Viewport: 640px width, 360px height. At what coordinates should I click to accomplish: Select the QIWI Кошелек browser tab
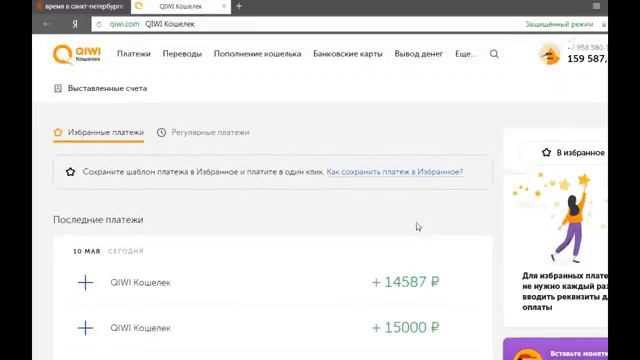(181, 7)
